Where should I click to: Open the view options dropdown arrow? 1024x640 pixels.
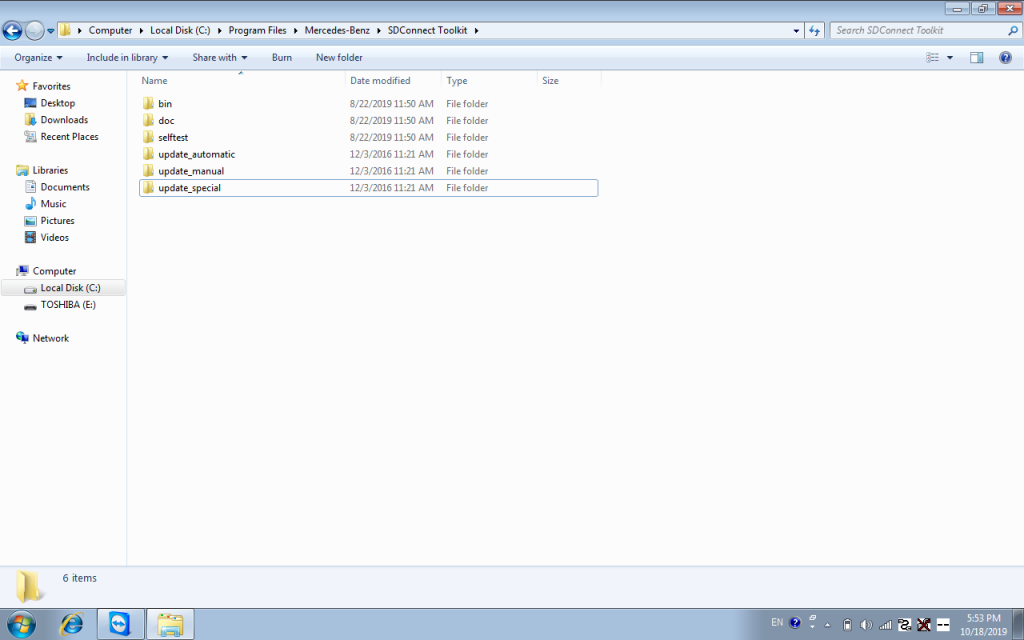[x=950, y=57]
